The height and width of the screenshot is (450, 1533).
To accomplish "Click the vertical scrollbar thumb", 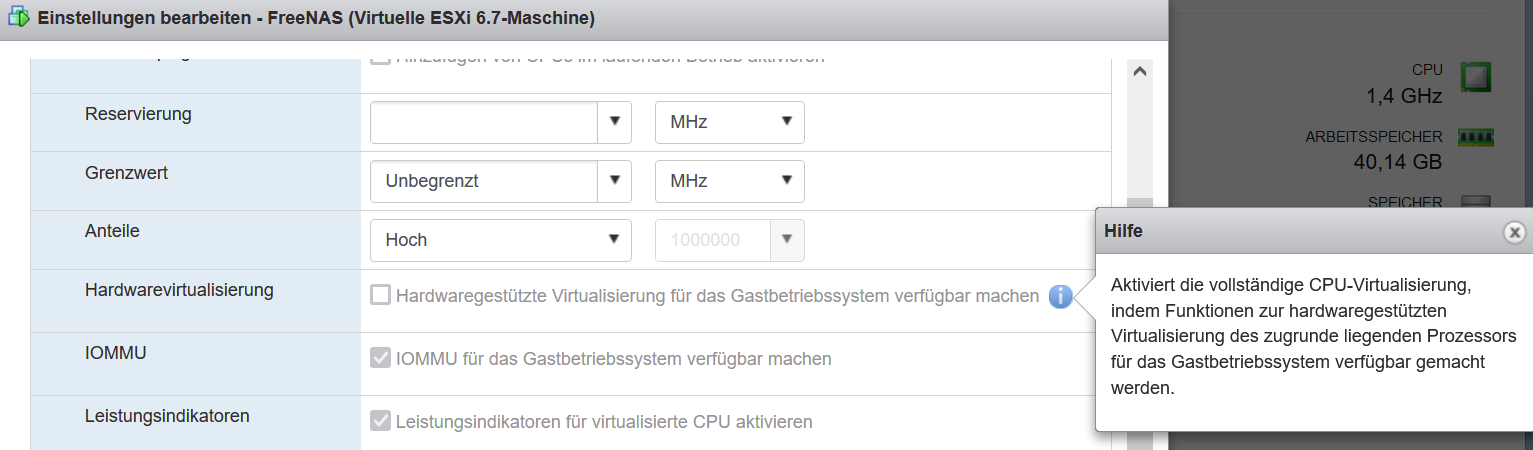I will click(x=1139, y=202).
